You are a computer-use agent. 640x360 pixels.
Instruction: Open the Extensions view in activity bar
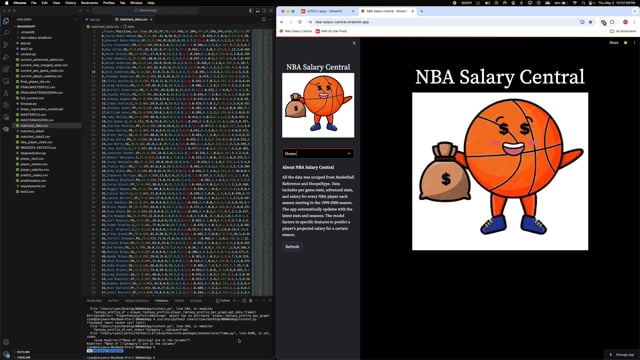coord(6,69)
